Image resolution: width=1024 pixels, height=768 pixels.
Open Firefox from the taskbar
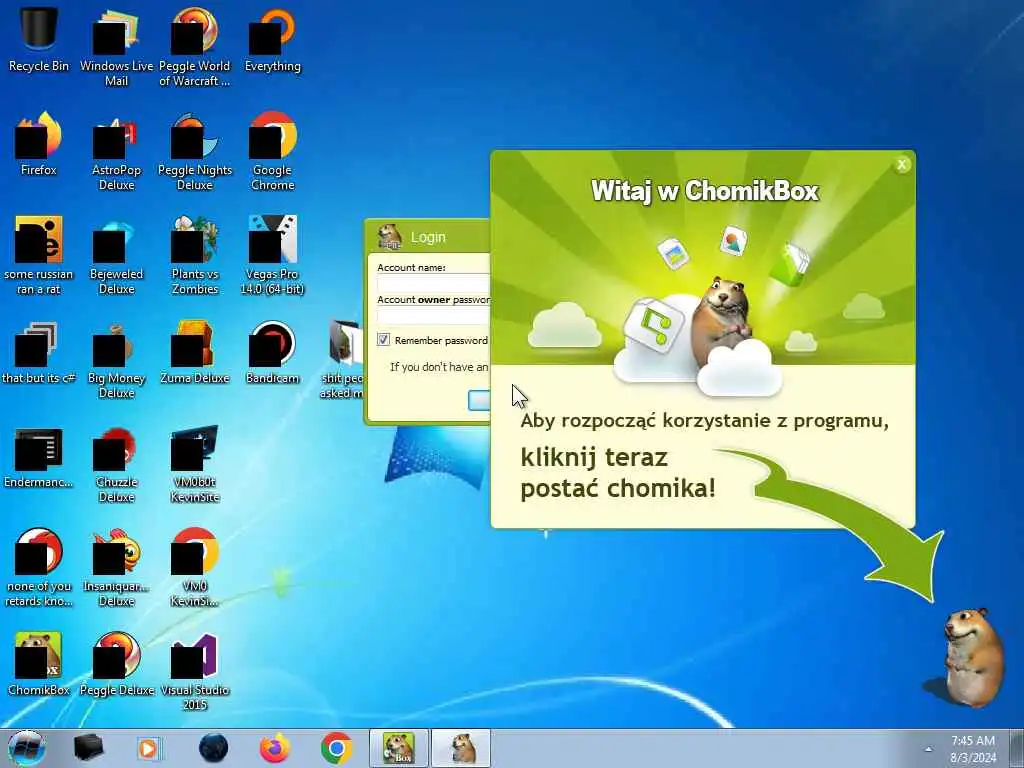[x=275, y=748]
